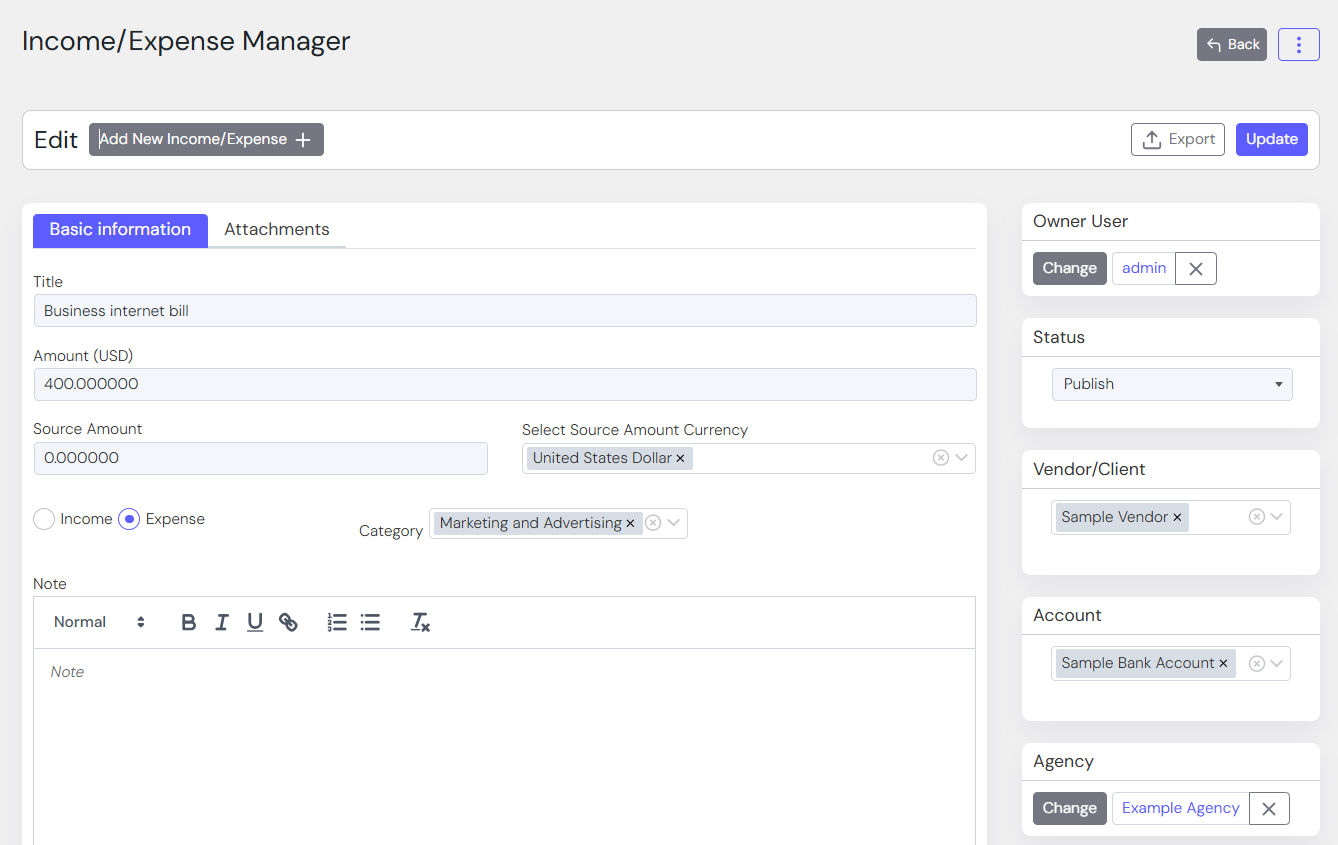This screenshot has width=1338, height=845.
Task: Switch to the Attachments tab
Action: 276,230
